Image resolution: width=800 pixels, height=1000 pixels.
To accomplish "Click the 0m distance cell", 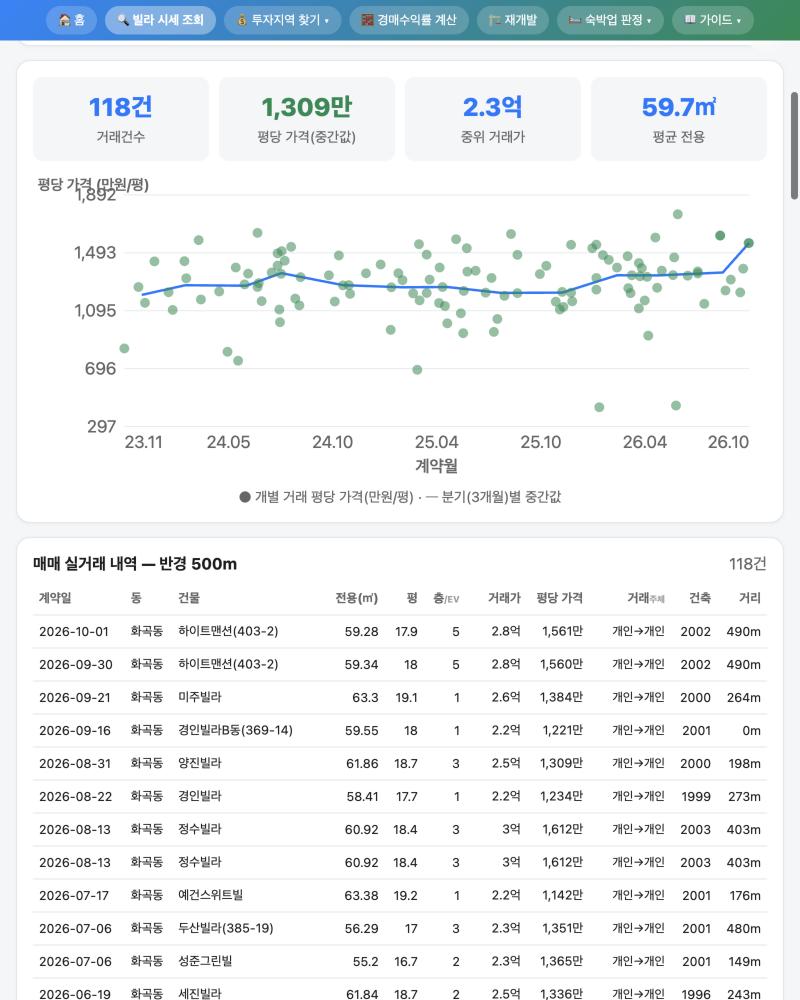I will 752,730.
